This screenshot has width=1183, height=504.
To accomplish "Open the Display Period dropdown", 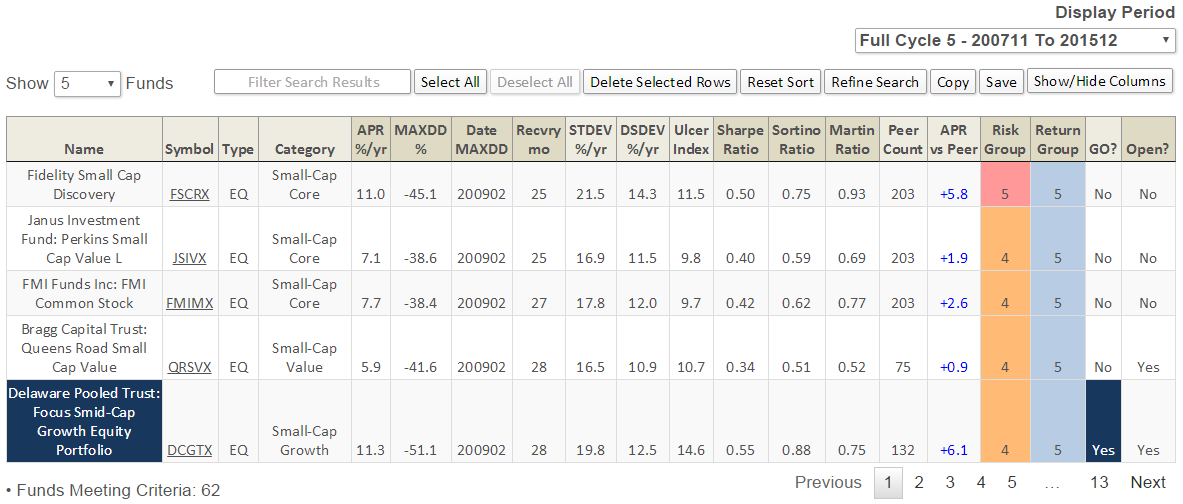I will 1015,41.
